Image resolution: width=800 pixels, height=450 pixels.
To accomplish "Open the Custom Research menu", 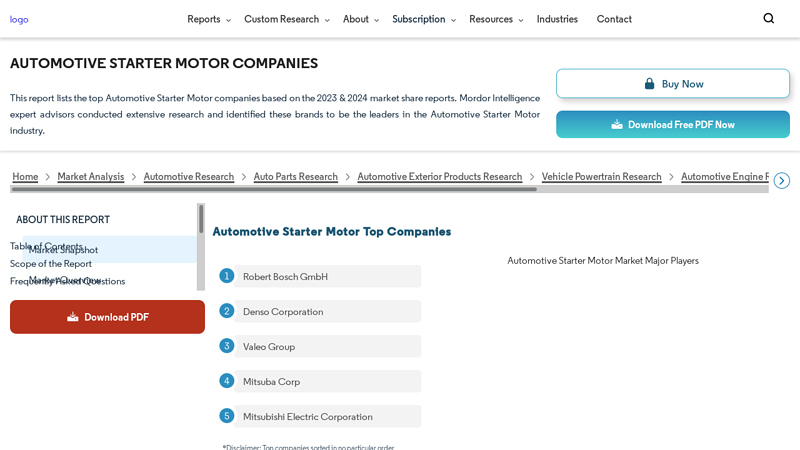I will tap(281, 19).
